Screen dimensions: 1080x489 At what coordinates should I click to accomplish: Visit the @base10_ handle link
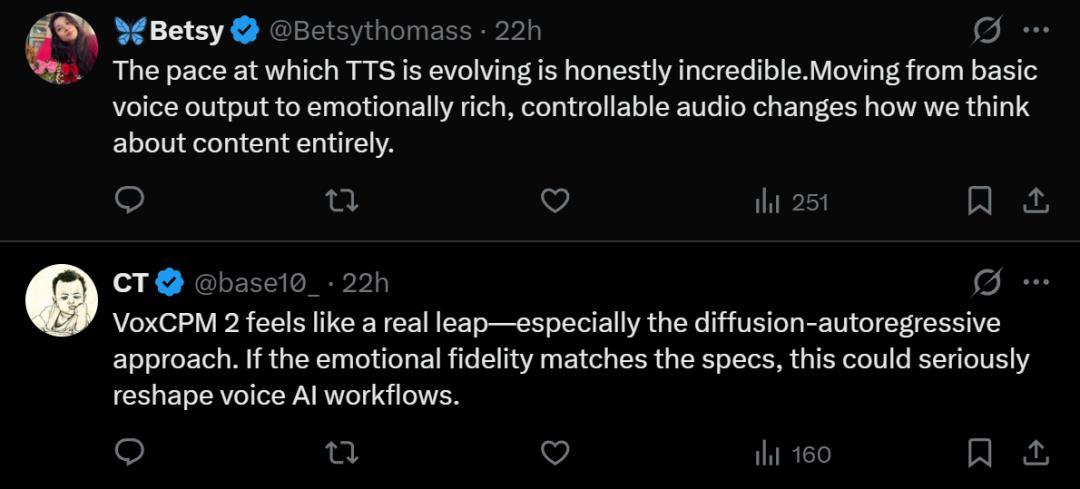click(256, 283)
